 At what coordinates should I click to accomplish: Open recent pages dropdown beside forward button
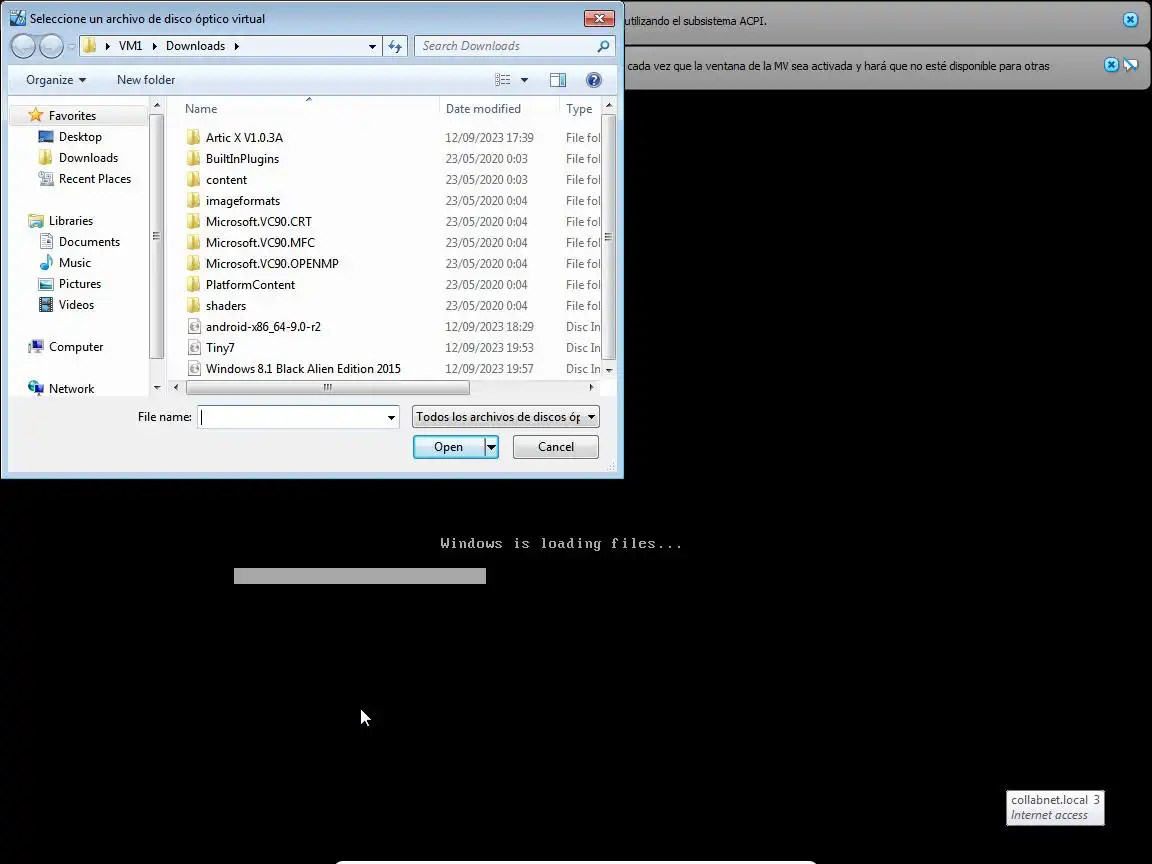71,46
